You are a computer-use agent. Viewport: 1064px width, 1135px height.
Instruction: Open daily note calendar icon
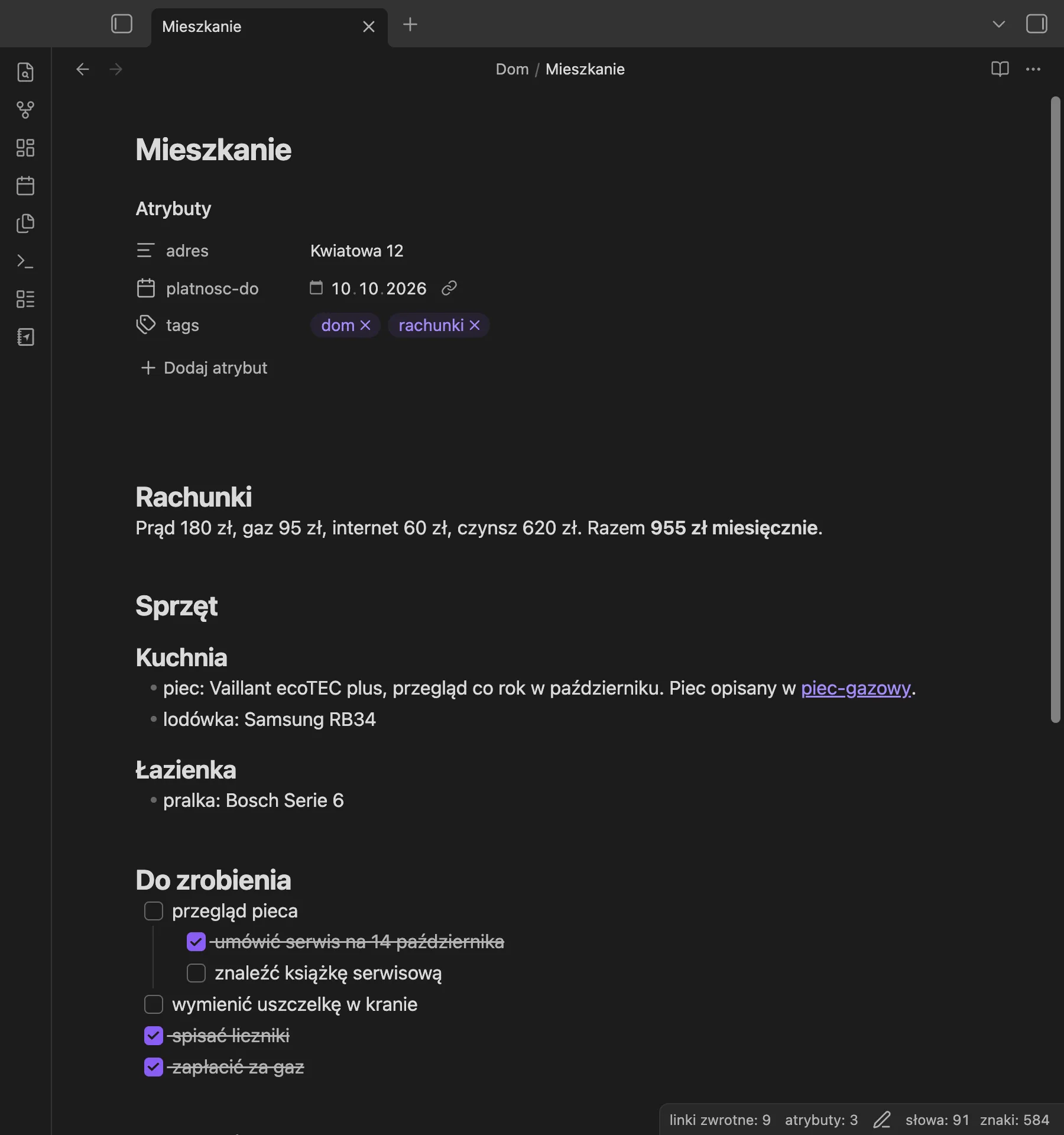point(25,186)
